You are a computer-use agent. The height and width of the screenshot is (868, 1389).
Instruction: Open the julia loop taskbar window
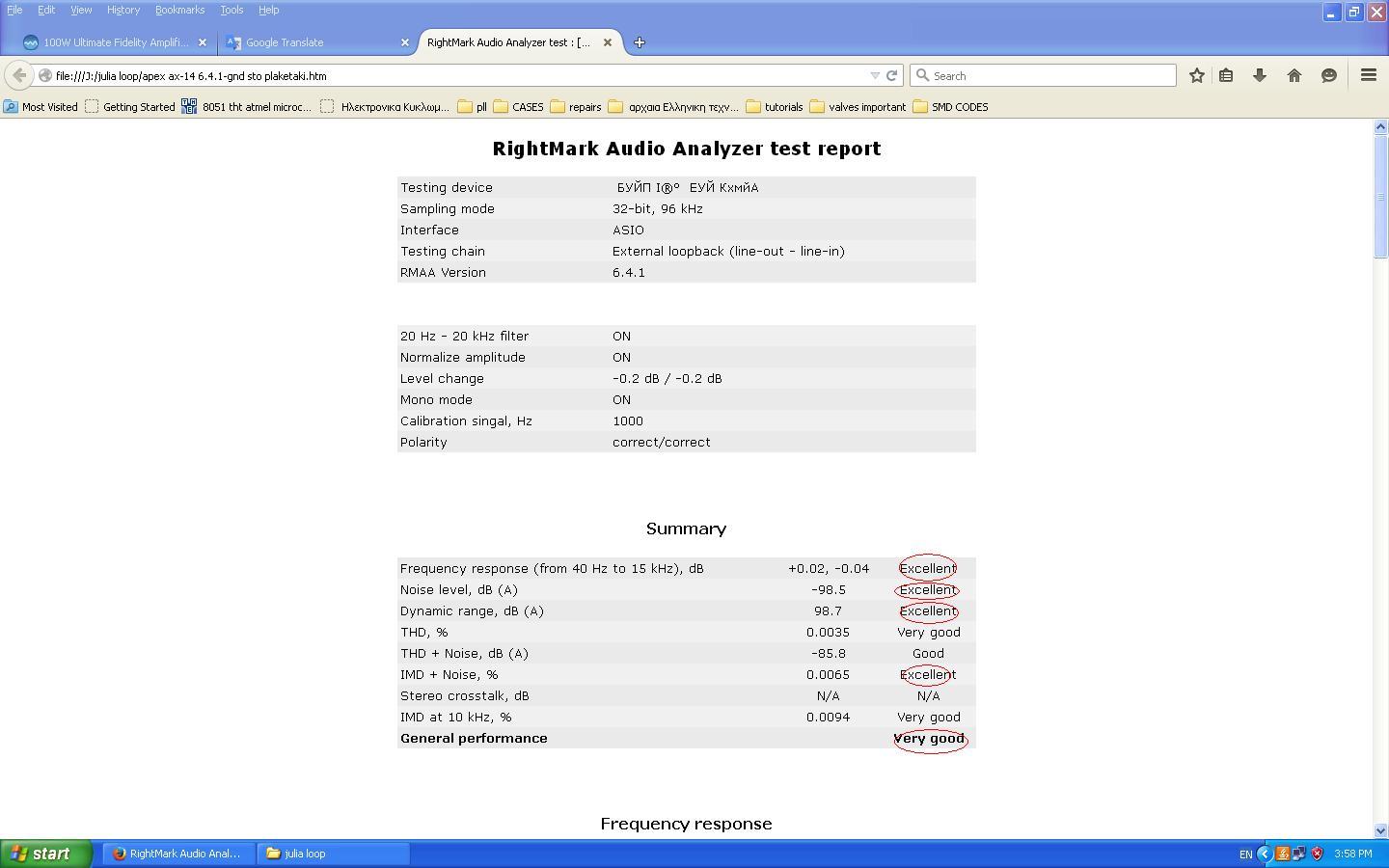point(334,854)
